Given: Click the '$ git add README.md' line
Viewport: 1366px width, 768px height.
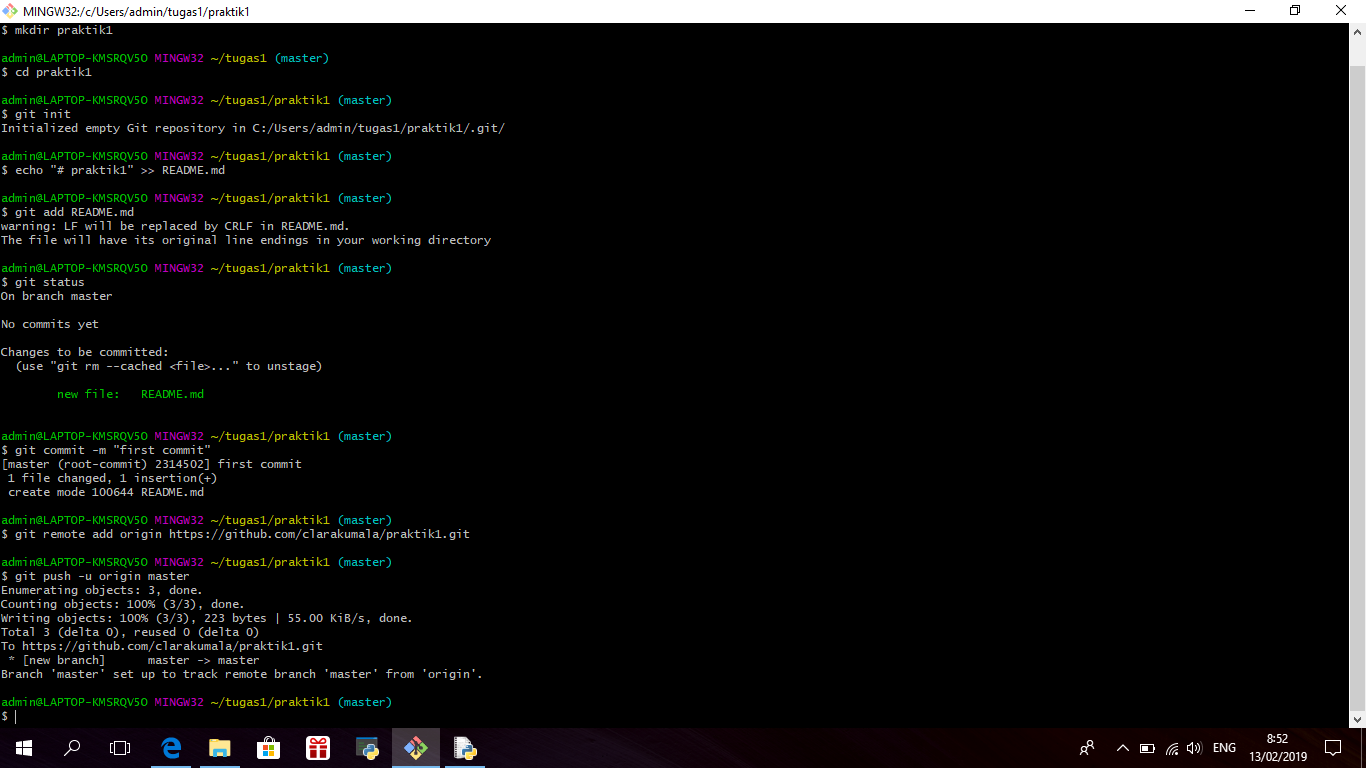Looking at the screenshot, I should point(67,212).
